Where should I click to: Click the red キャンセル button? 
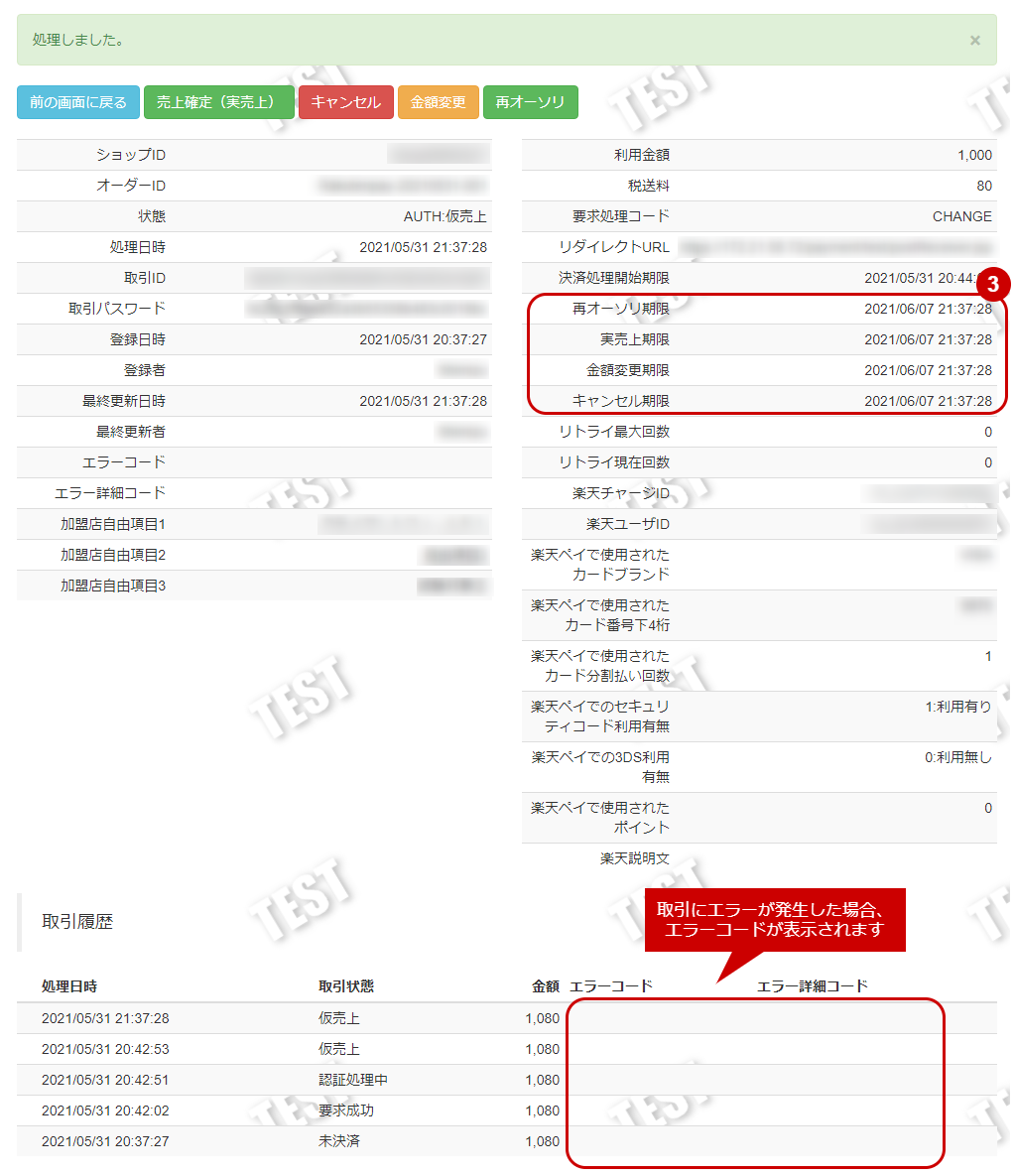[345, 101]
